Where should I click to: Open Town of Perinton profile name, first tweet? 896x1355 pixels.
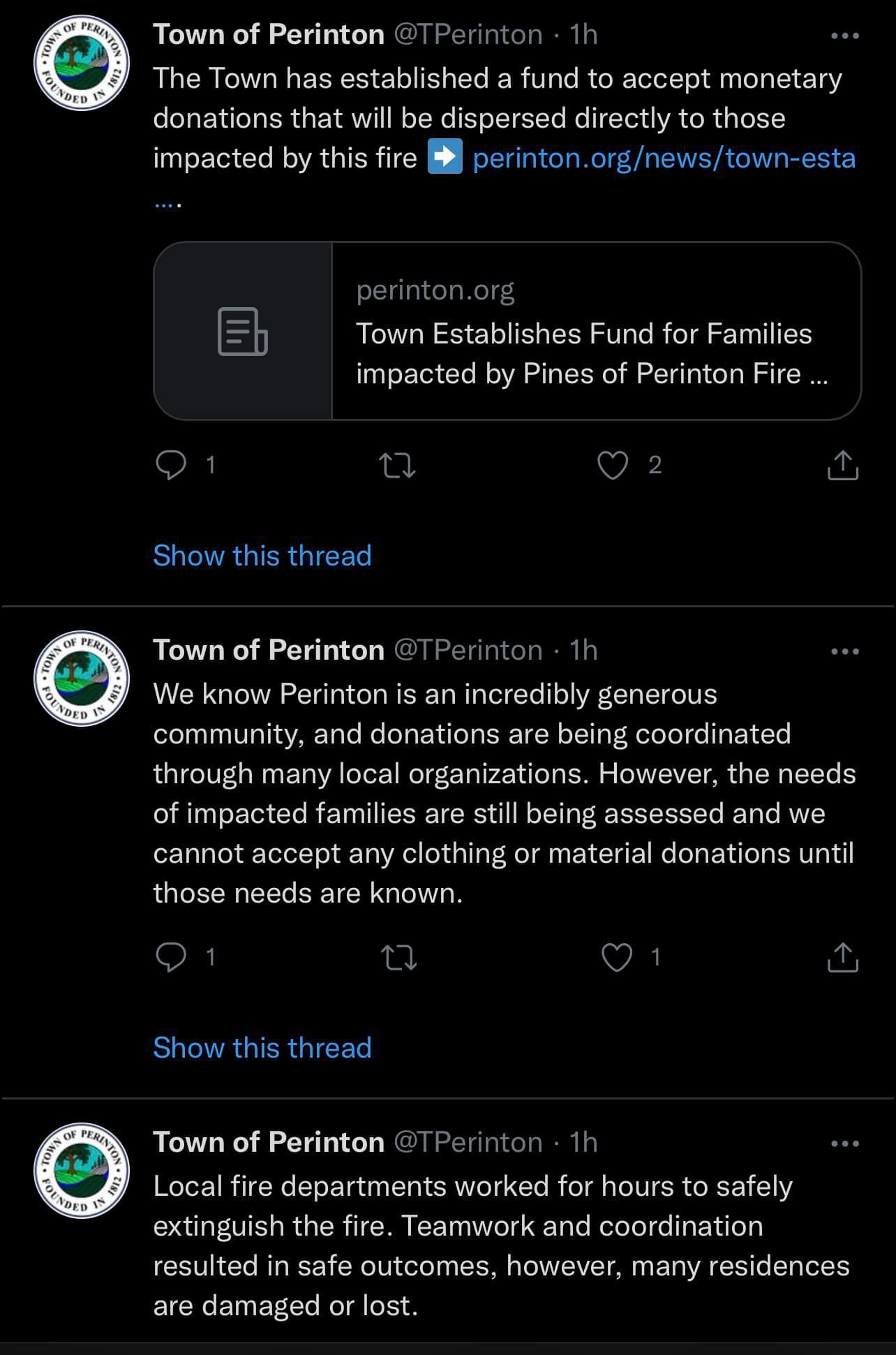pos(269,34)
